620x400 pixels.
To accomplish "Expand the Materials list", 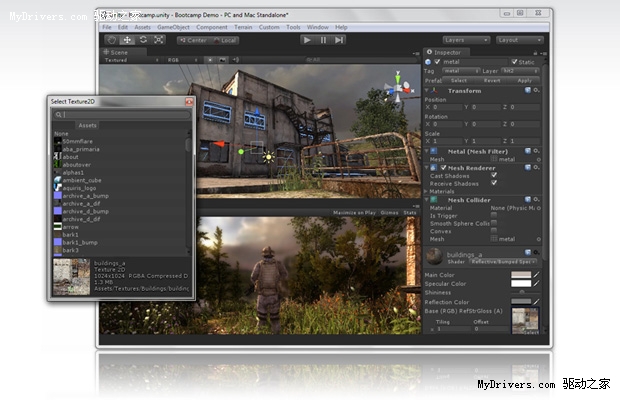I will pyautogui.click(x=426, y=192).
